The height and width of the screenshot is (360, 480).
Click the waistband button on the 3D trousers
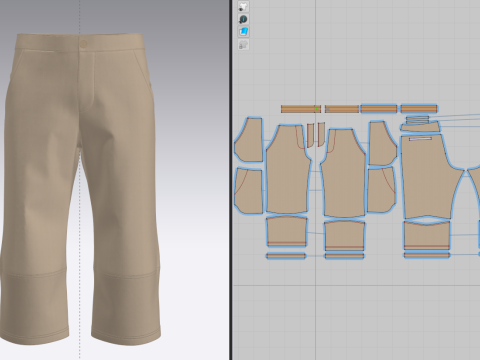pyautogui.click(x=83, y=44)
